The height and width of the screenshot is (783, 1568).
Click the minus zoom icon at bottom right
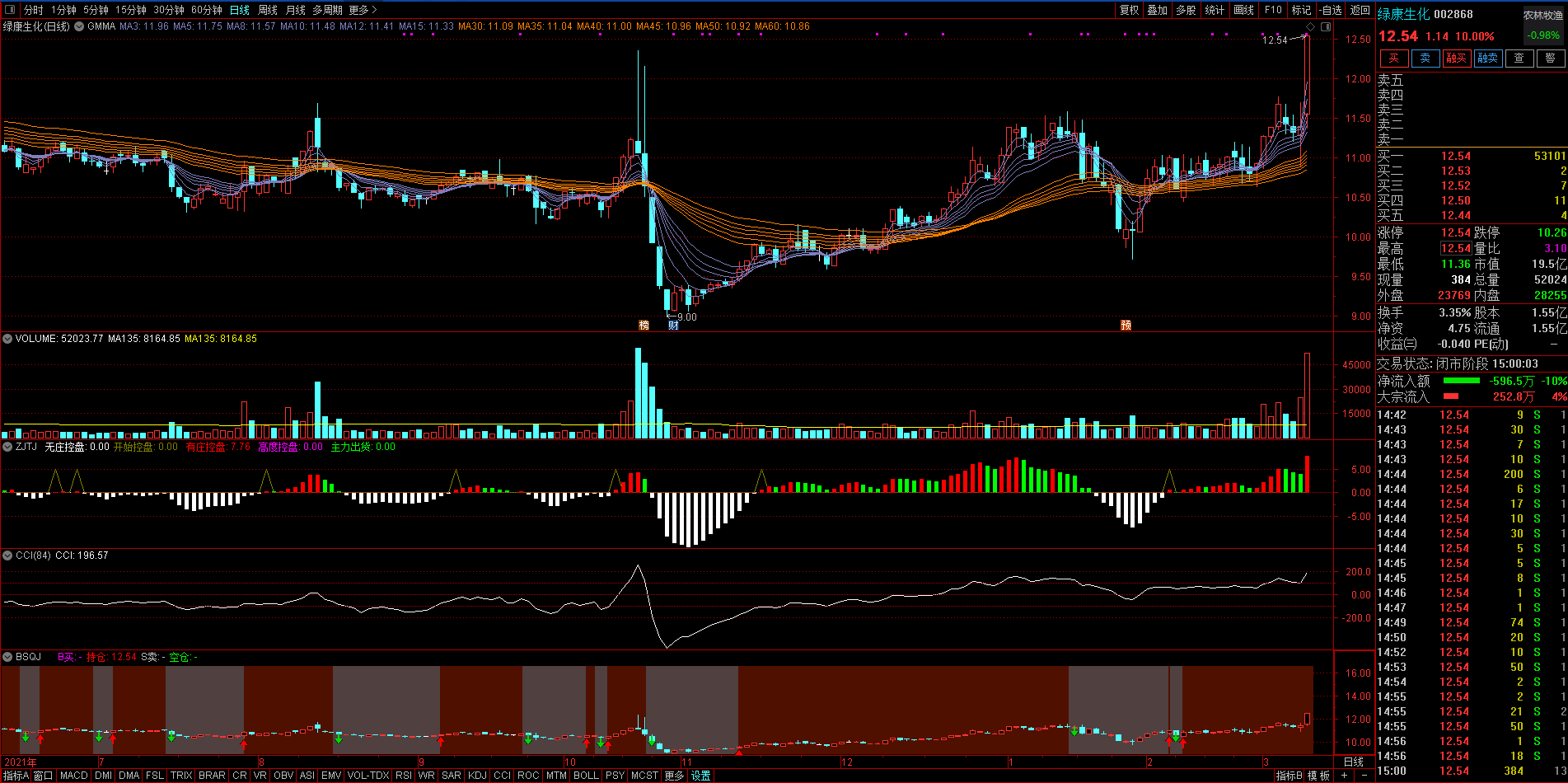(x=1364, y=776)
